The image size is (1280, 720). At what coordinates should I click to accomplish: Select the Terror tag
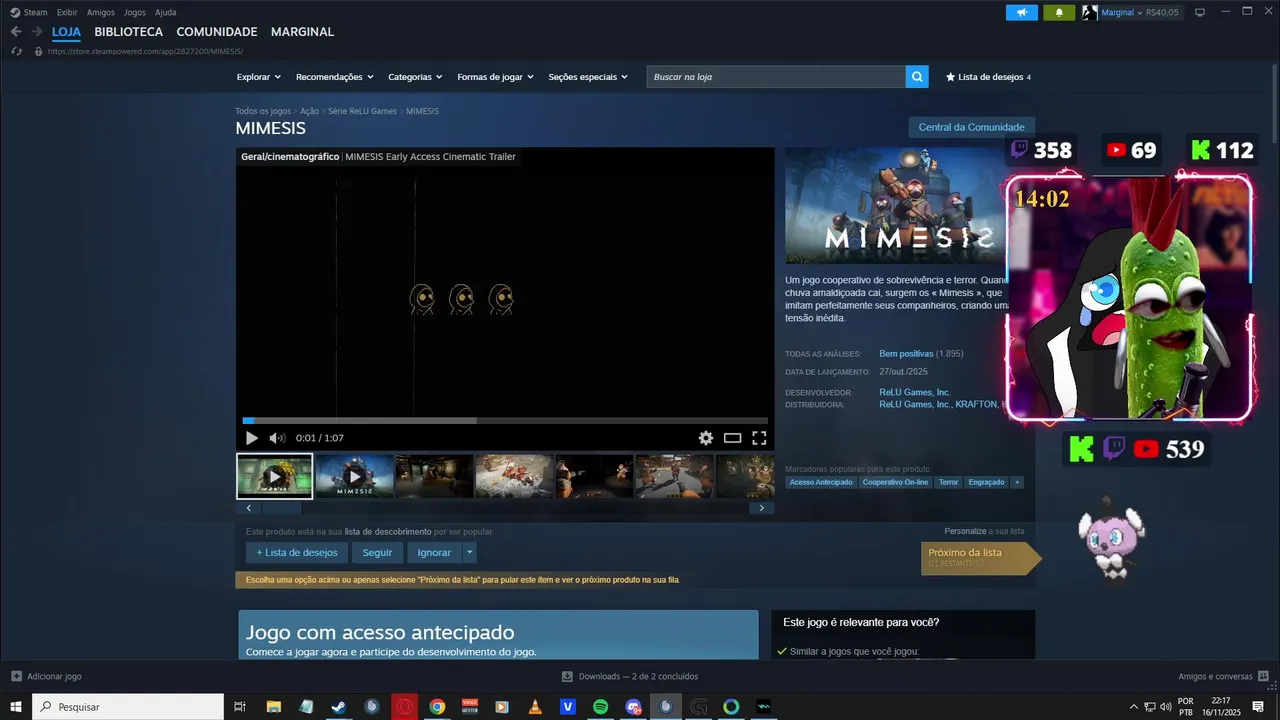click(x=948, y=482)
